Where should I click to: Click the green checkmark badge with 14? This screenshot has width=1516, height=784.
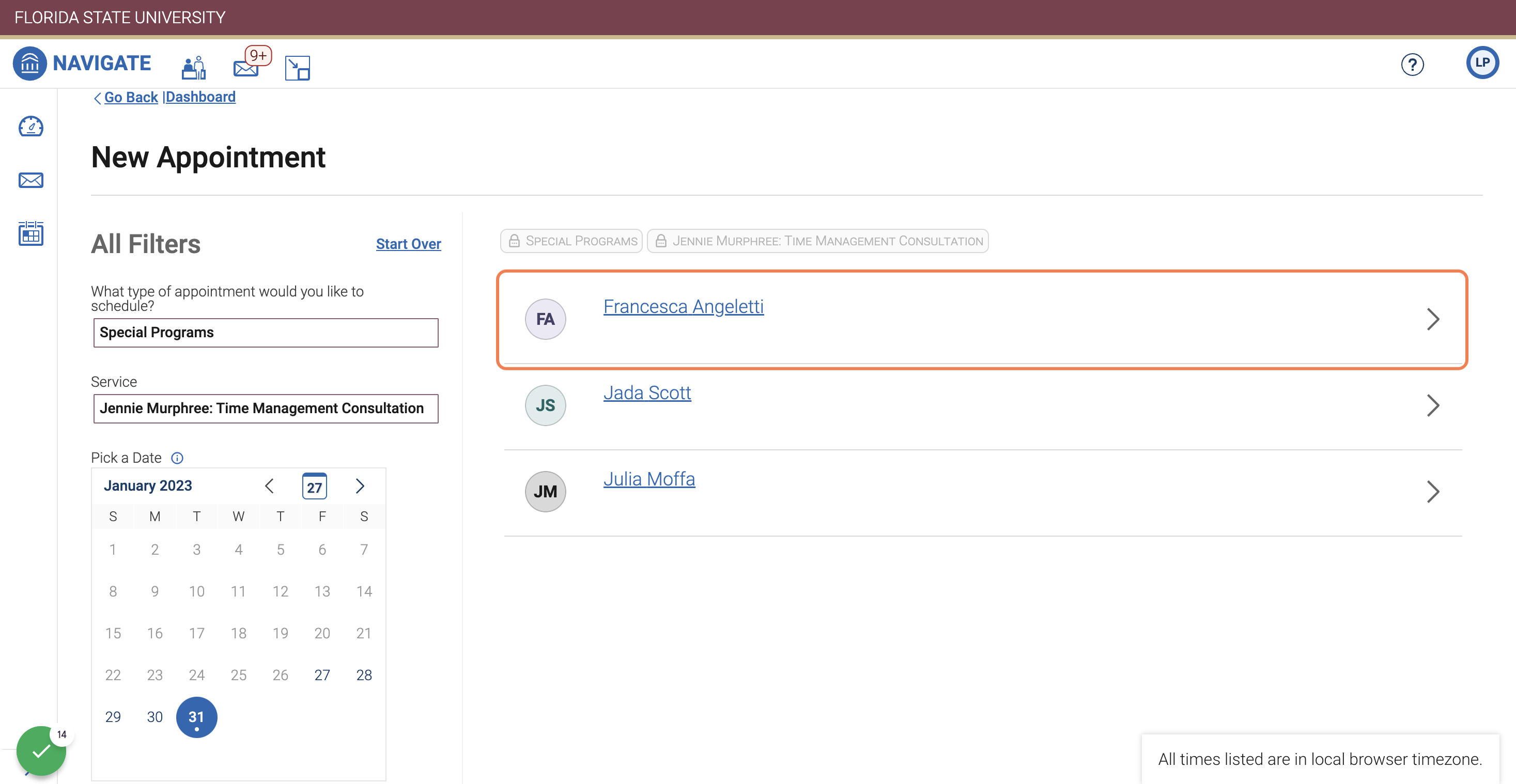tap(41, 750)
